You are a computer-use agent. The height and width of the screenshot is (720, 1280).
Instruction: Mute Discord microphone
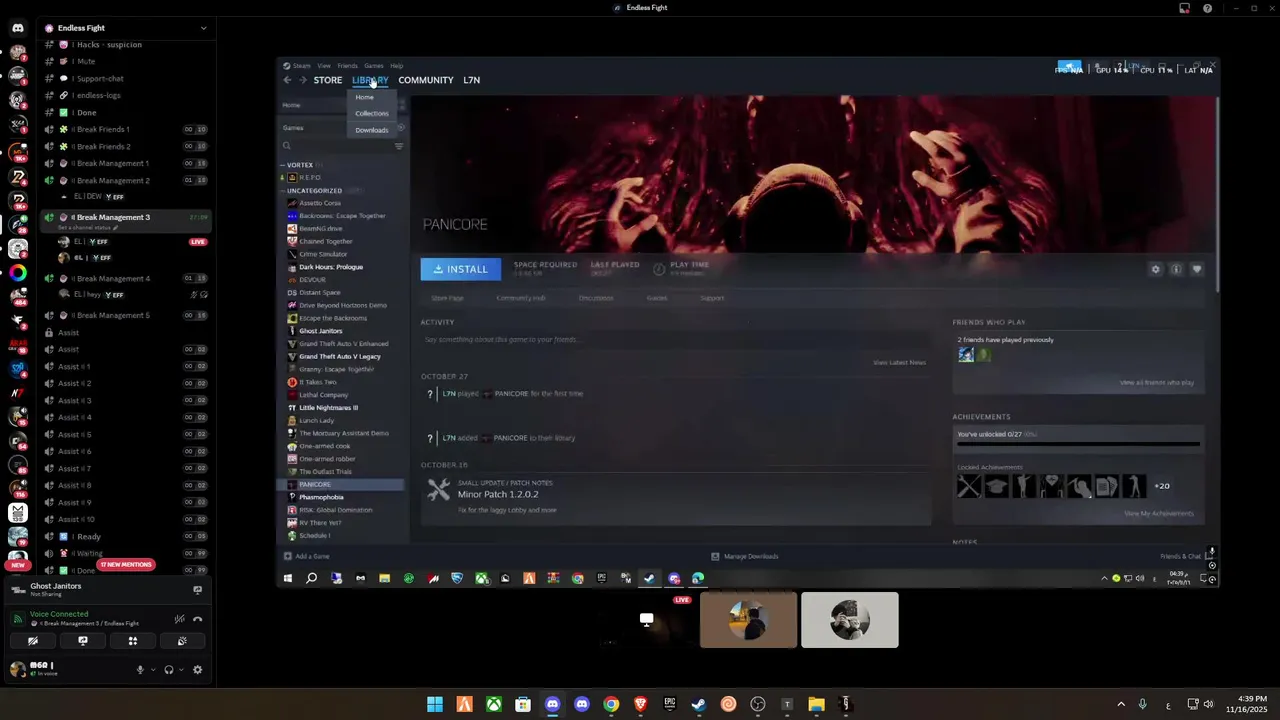tap(140, 670)
